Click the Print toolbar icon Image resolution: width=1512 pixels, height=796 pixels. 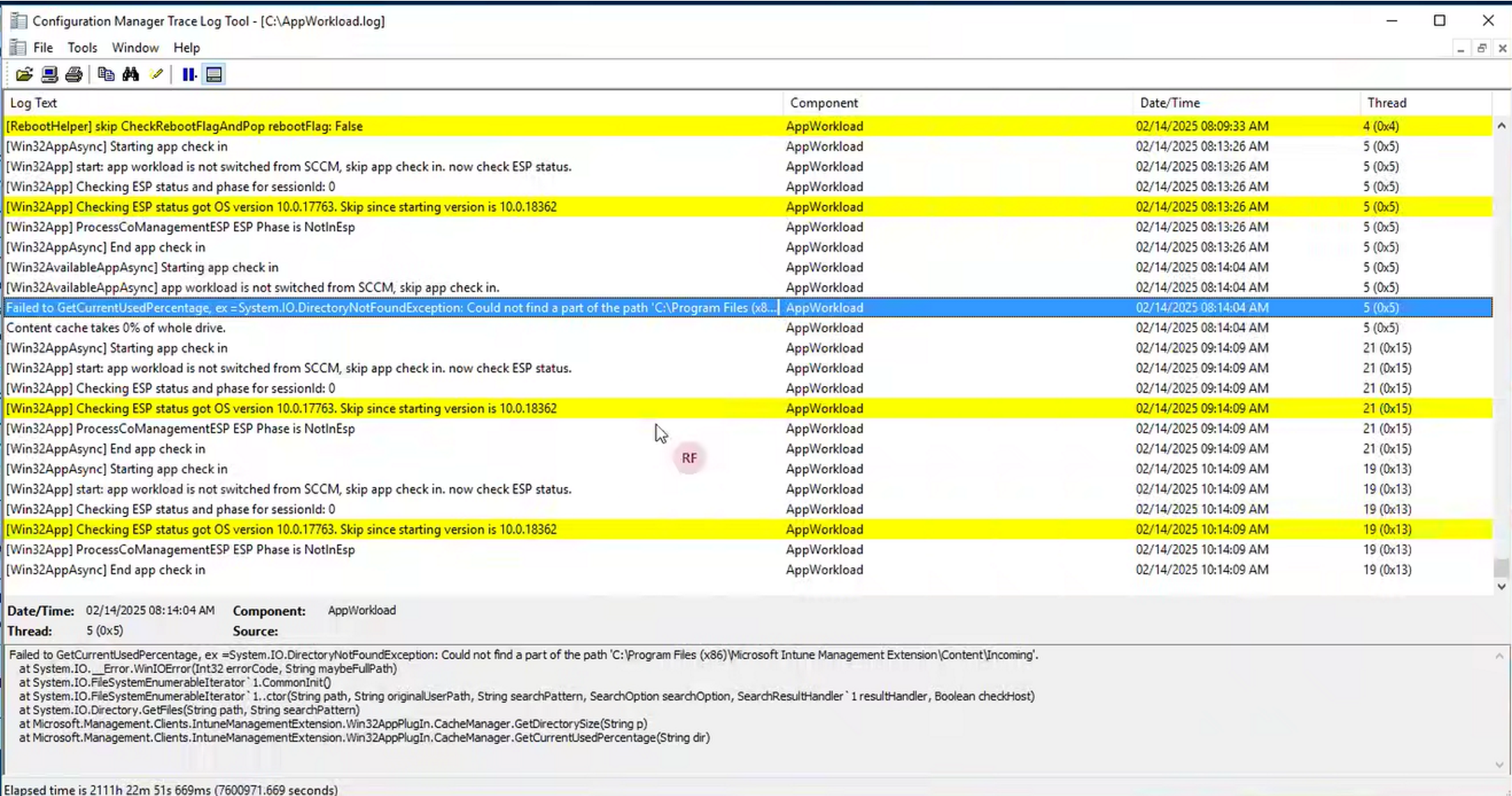pyautogui.click(x=73, y=74)
